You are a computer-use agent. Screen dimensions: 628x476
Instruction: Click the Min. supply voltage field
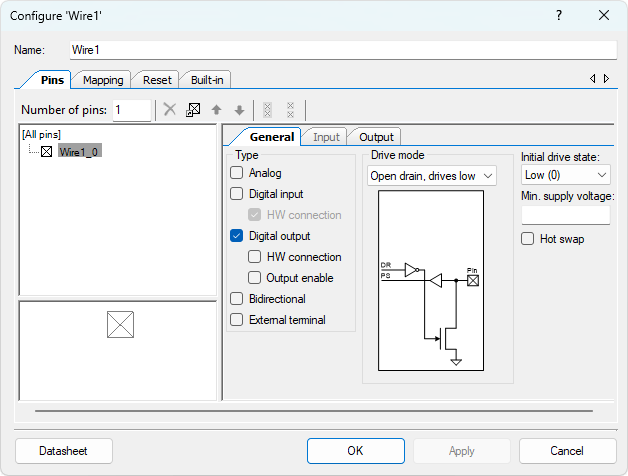coord(566,215)
